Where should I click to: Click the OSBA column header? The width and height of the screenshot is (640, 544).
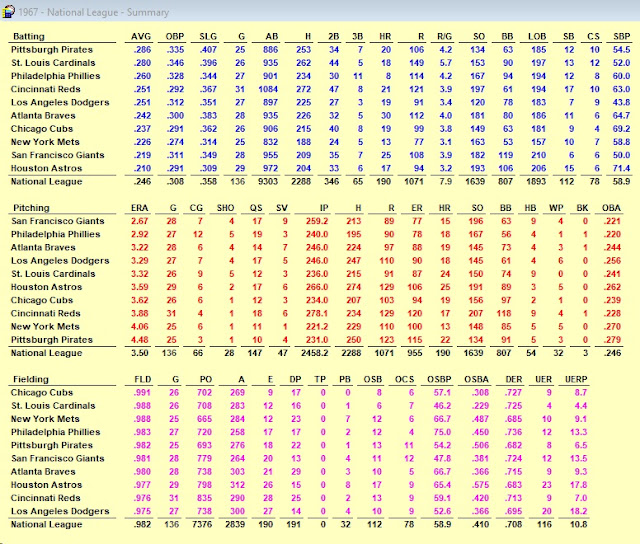point(476,379)
